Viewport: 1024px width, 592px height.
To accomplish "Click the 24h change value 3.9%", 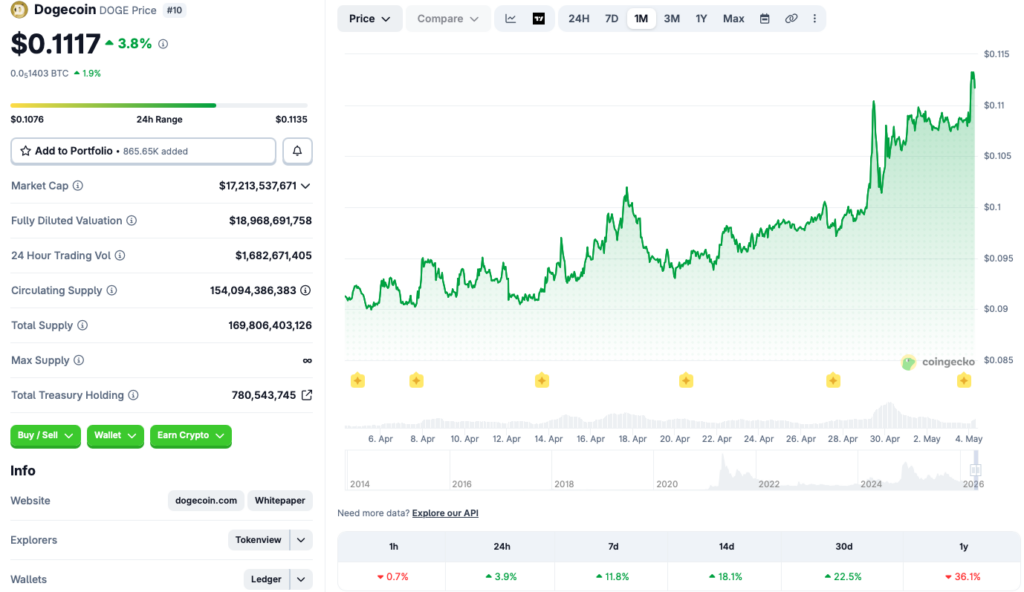I will click(502, 577).
